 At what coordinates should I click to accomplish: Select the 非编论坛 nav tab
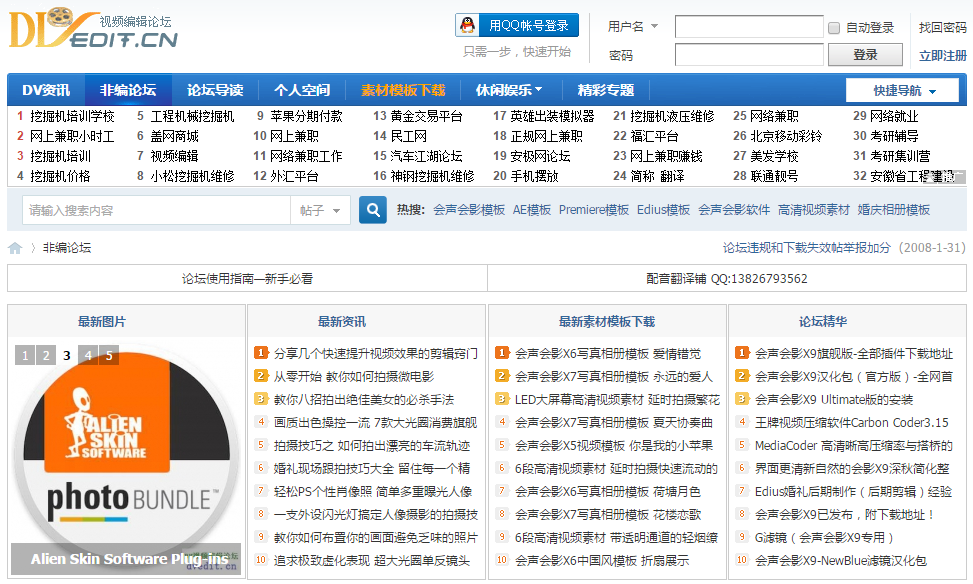(x=128, y=91)
